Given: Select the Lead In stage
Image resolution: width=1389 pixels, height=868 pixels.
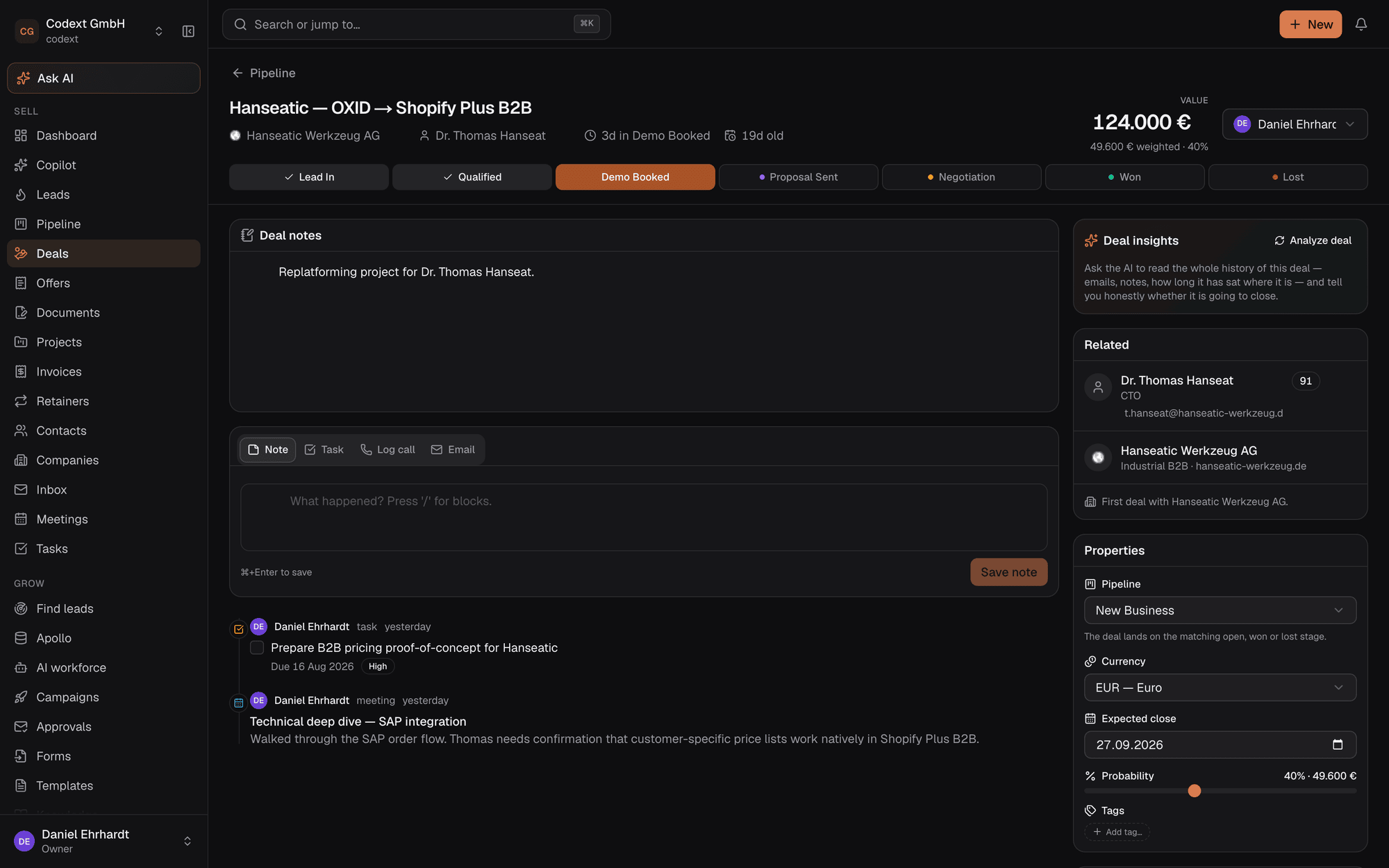Looking at the screenshot, I should (308, 177).
